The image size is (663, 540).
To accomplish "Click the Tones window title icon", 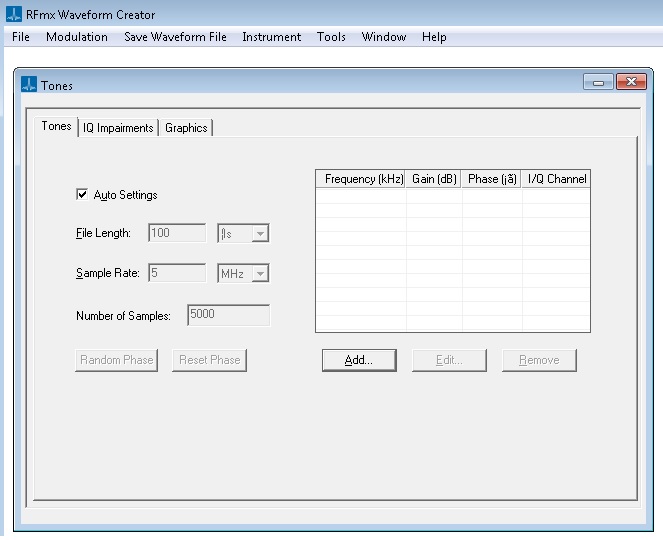I will [x=29, y=84].
